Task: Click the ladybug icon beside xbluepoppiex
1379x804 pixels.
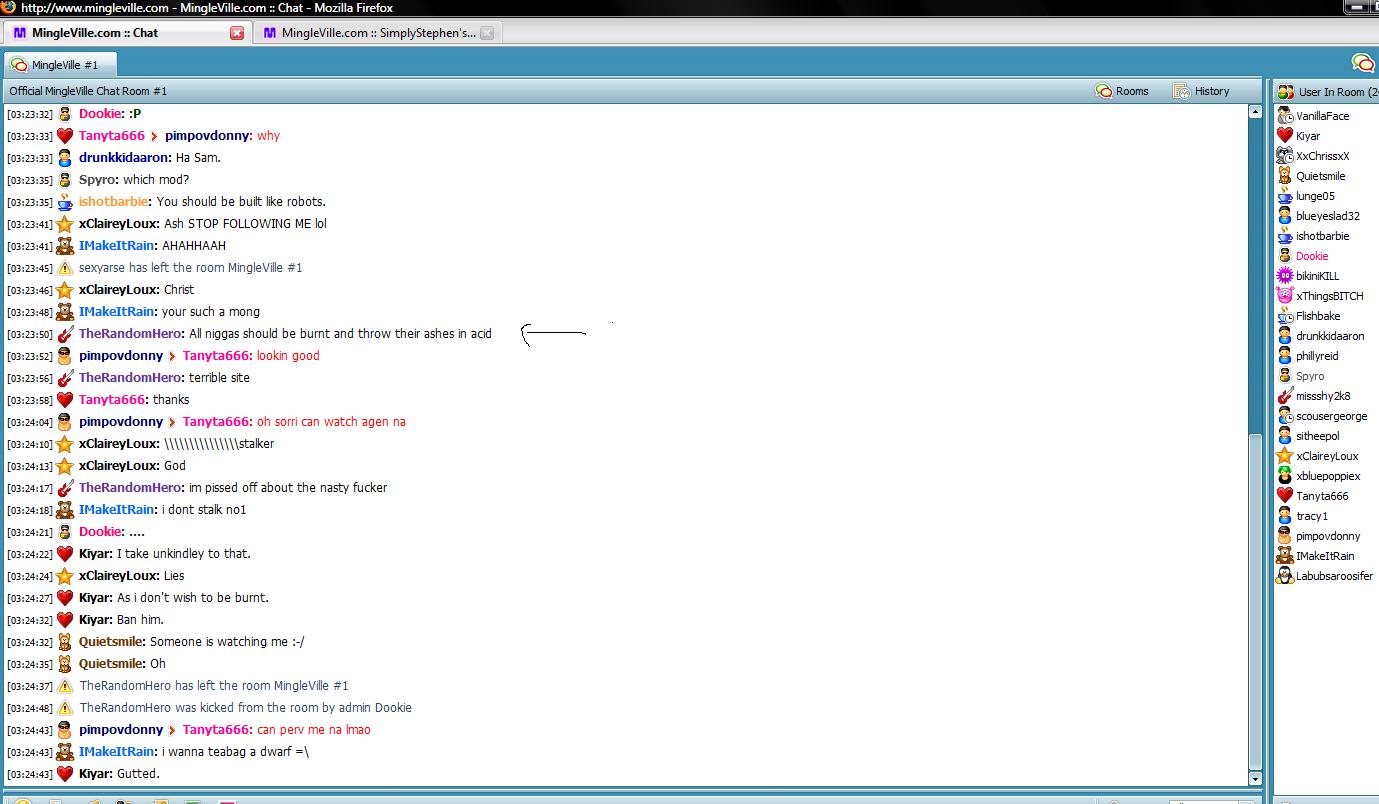Action: click(1285, 476)
